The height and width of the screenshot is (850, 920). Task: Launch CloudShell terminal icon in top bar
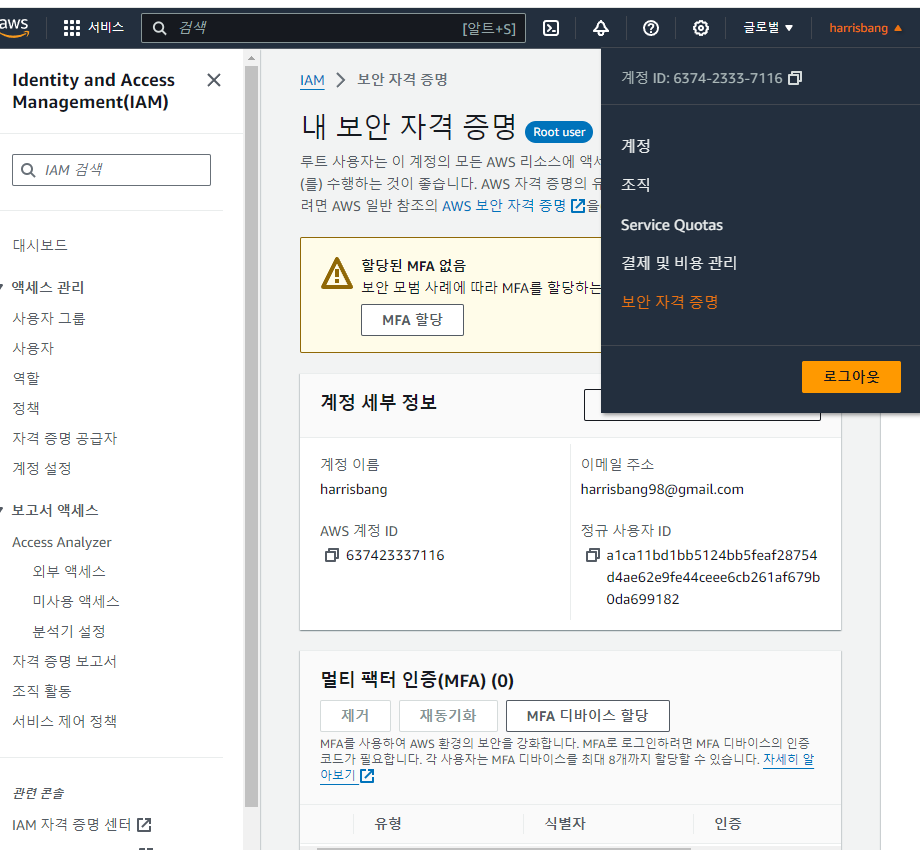pyautogui.click(x=550, y=28)
